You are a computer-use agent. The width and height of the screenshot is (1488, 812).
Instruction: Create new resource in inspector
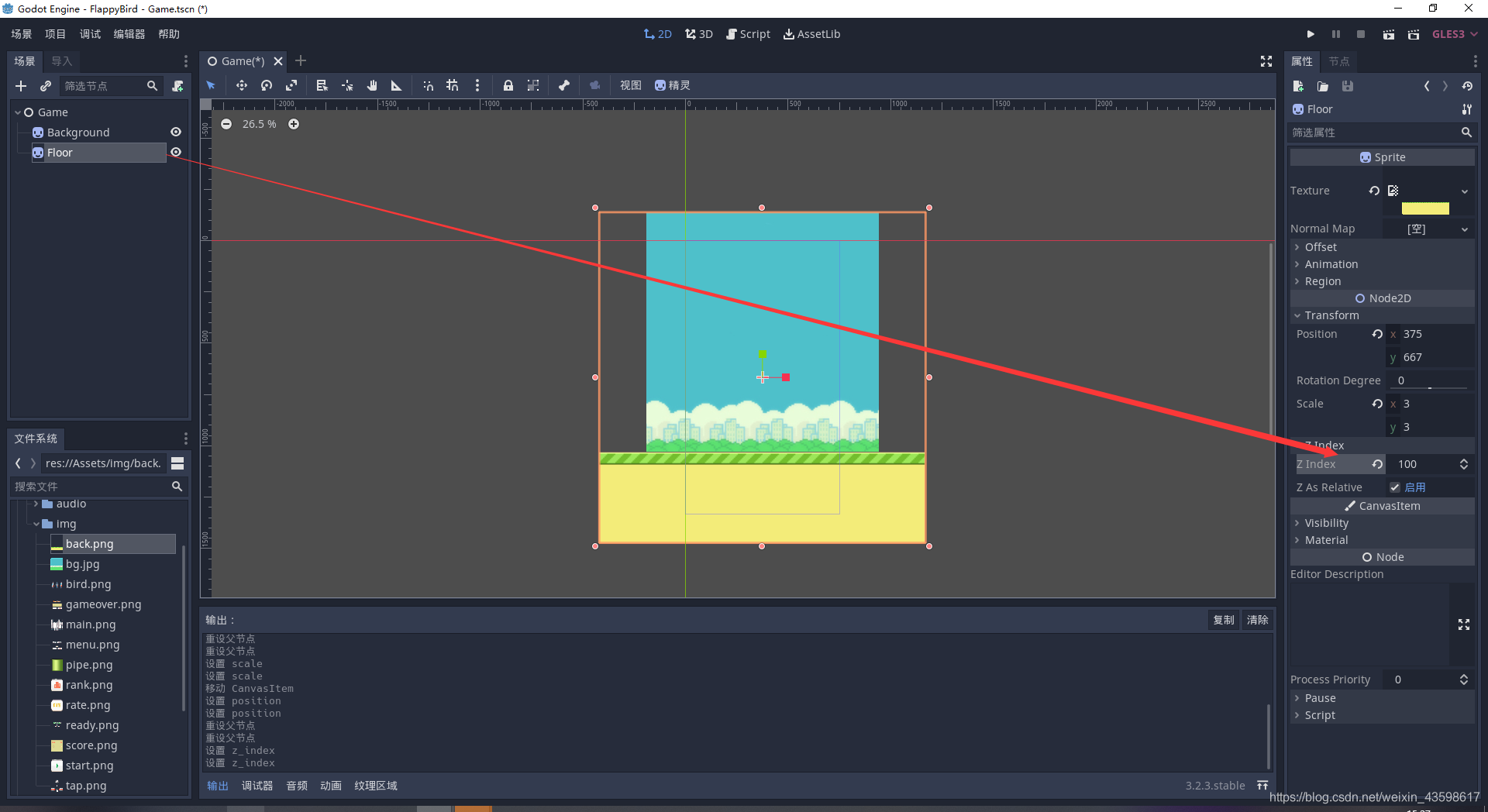(x=1298, y=86)
